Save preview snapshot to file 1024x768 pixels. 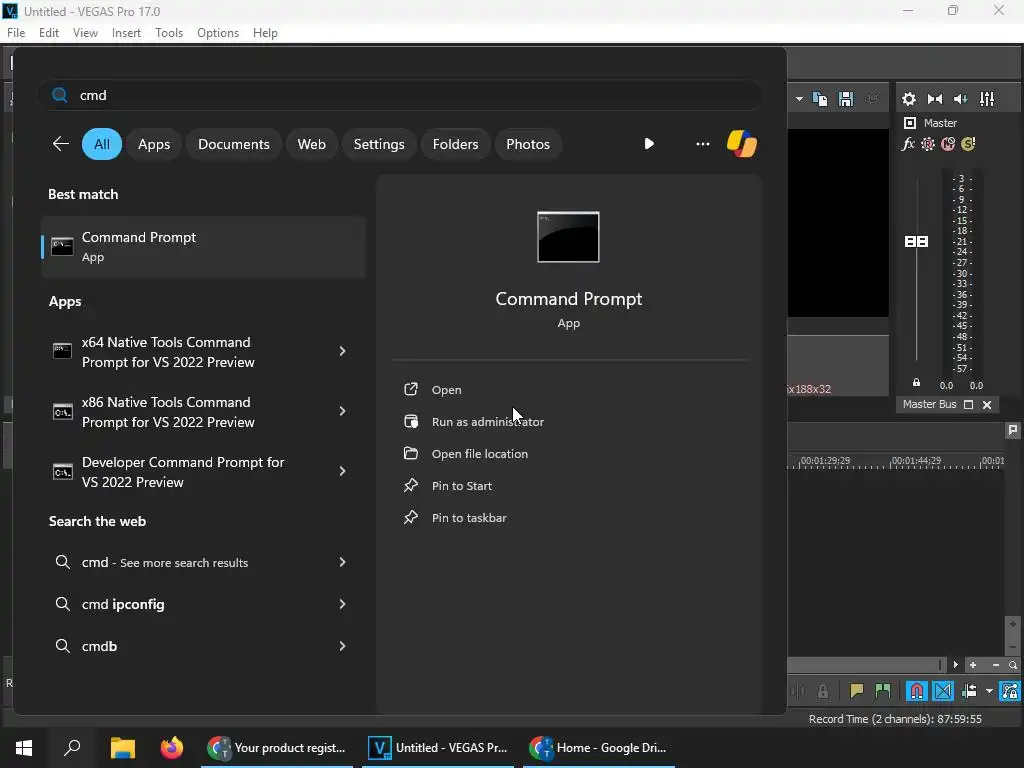click(846, 99)
